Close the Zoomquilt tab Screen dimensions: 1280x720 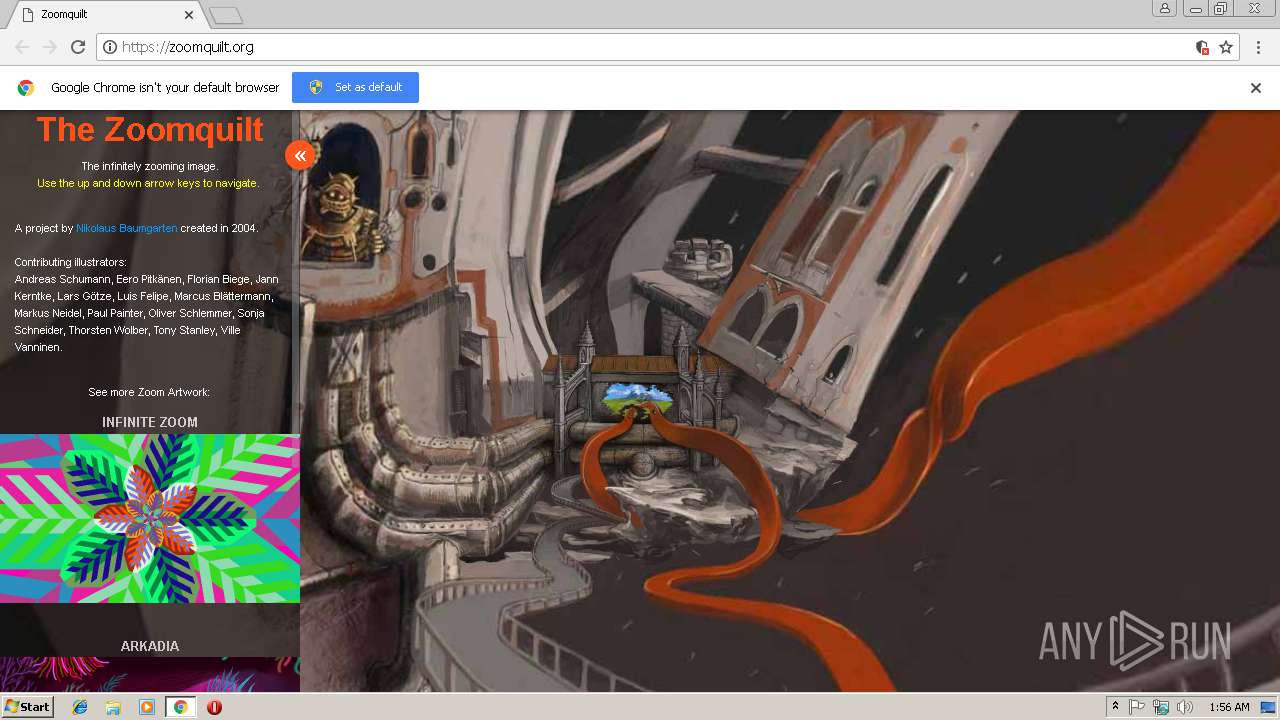pyautogui.click(x=189, y=15)
